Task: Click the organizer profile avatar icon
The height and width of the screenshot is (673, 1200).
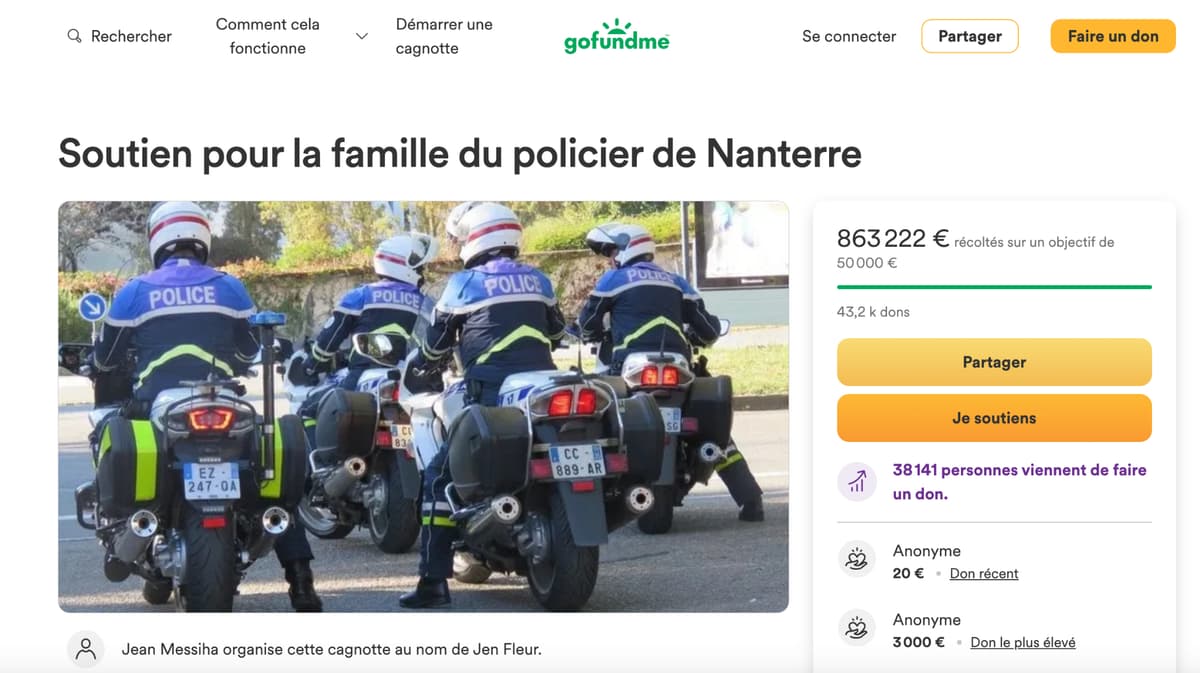Action: click(86, 649)
